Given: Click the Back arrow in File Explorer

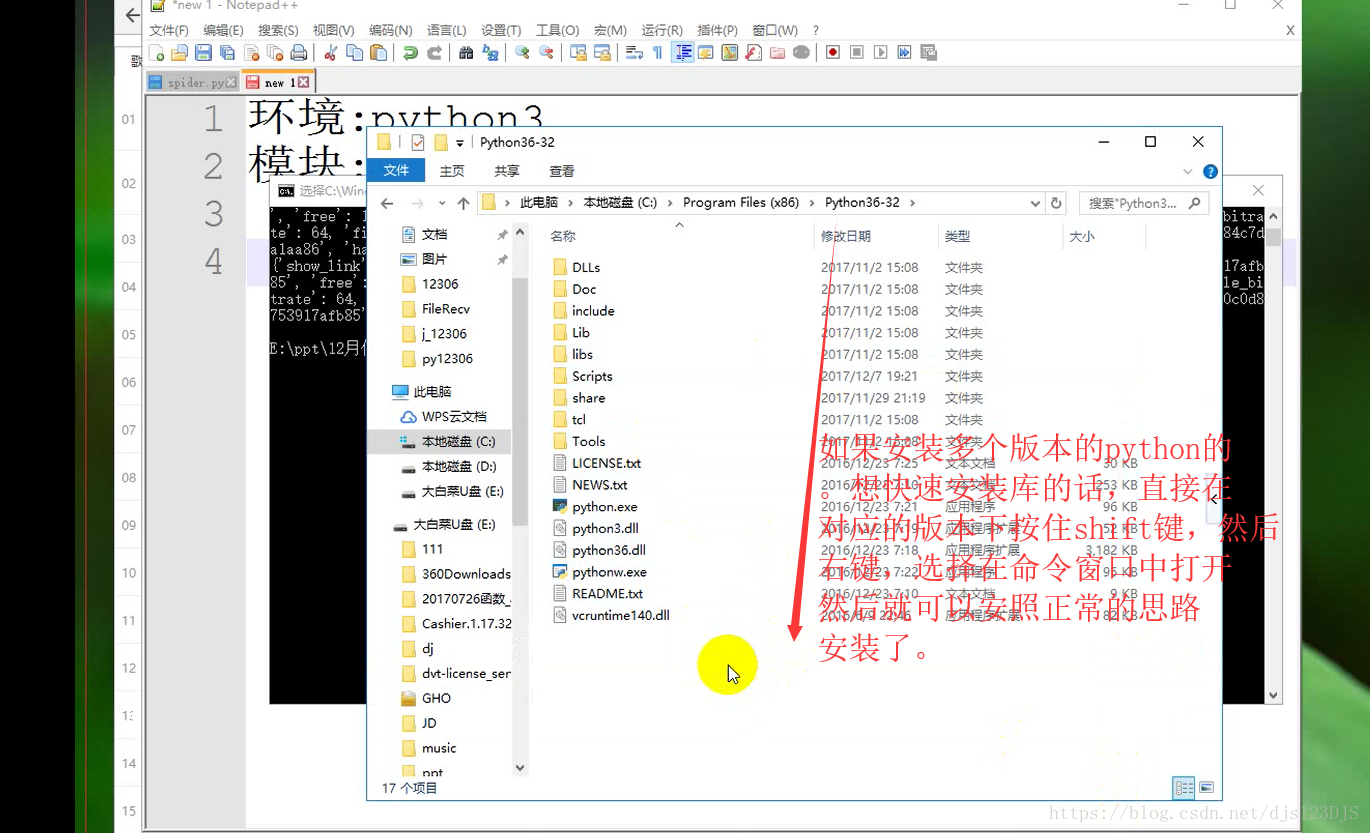Looking at the screenshot, I should 388,203.
